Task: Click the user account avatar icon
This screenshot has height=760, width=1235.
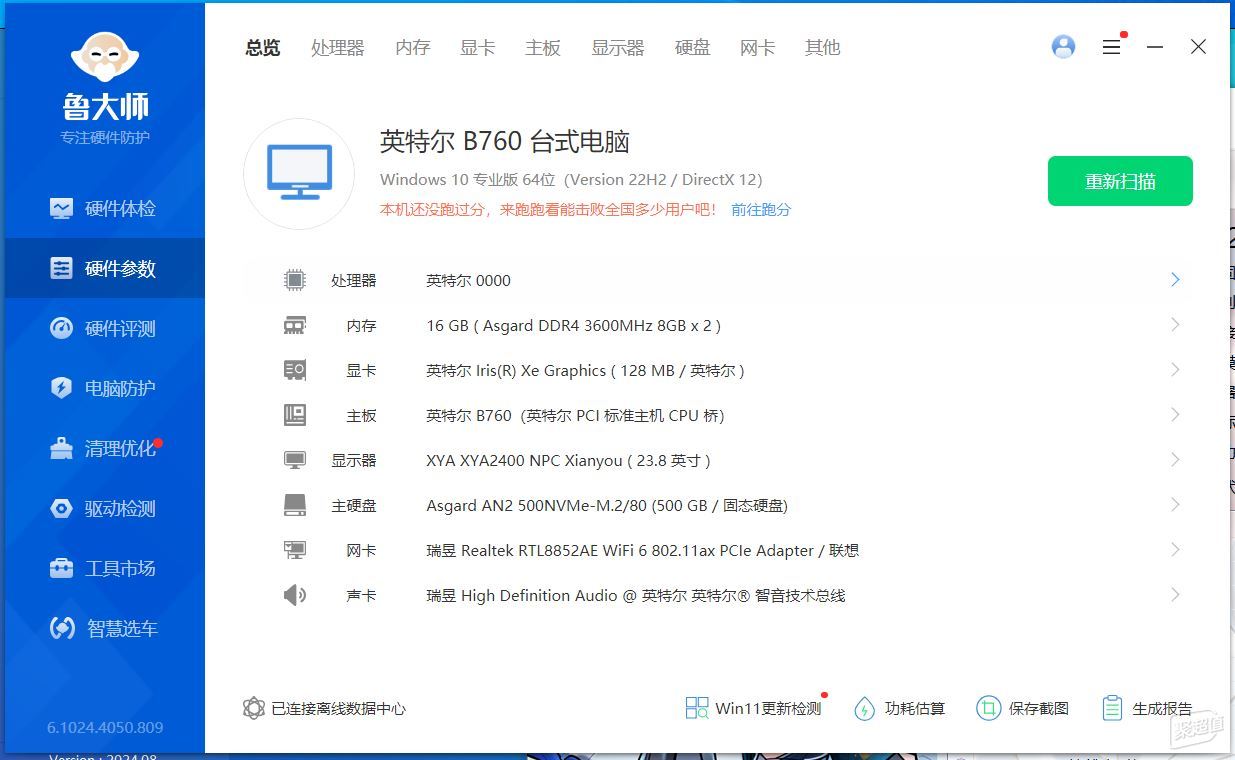Action: point(1063,47)
